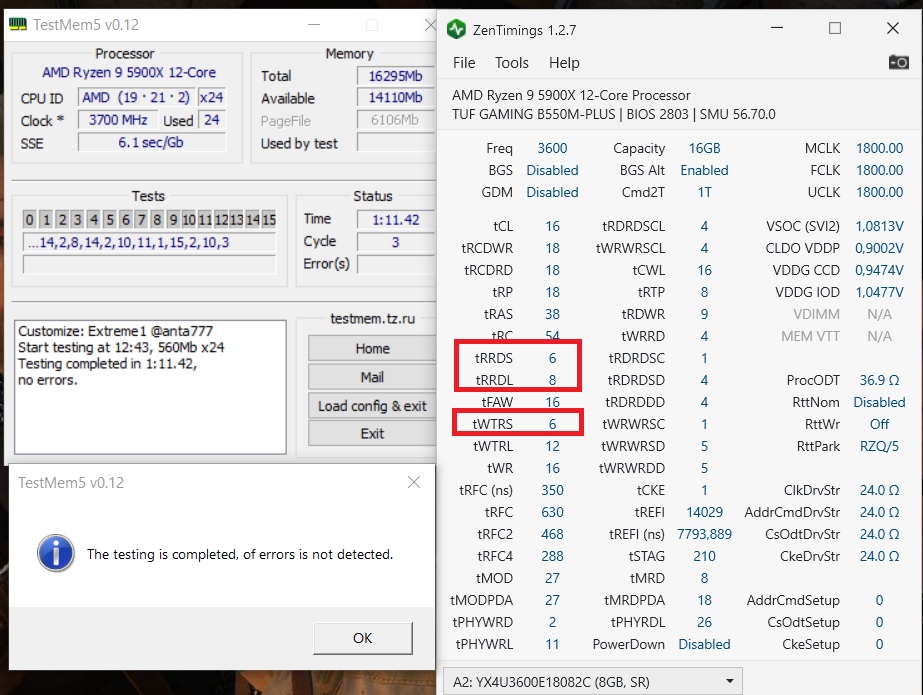
Task: Open the File menu in ZenTimings
Action: tap(464, 63)
